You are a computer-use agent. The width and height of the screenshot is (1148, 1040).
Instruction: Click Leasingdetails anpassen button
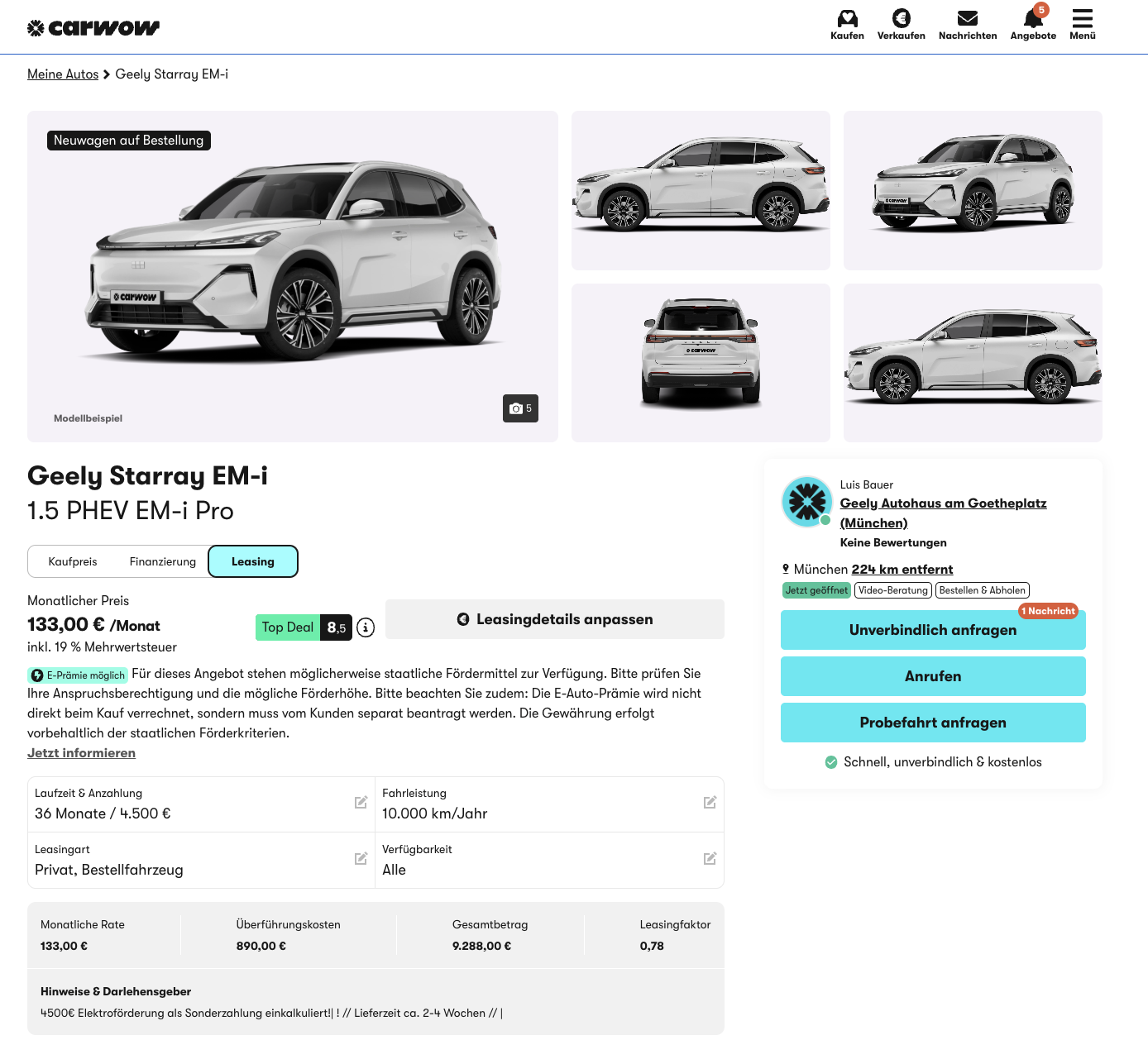click(555, 619)
